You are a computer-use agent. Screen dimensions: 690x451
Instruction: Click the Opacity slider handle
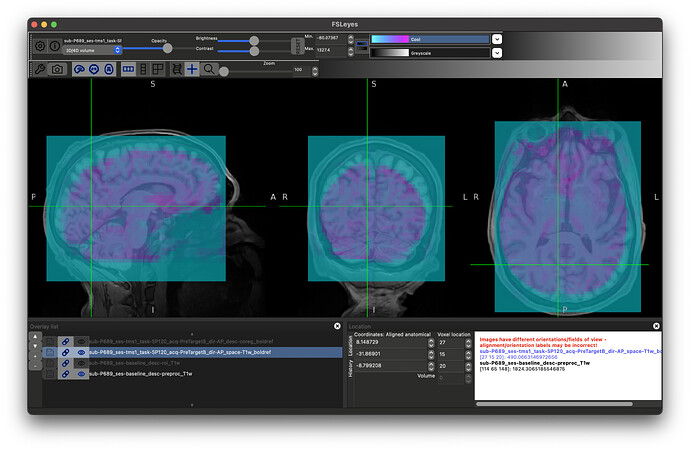(167, 48)
